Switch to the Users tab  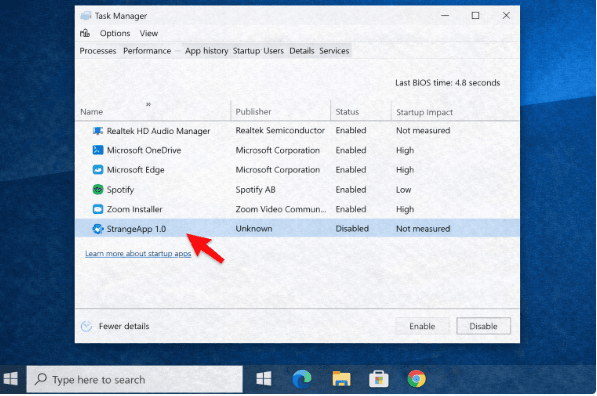tap(273, 51)
